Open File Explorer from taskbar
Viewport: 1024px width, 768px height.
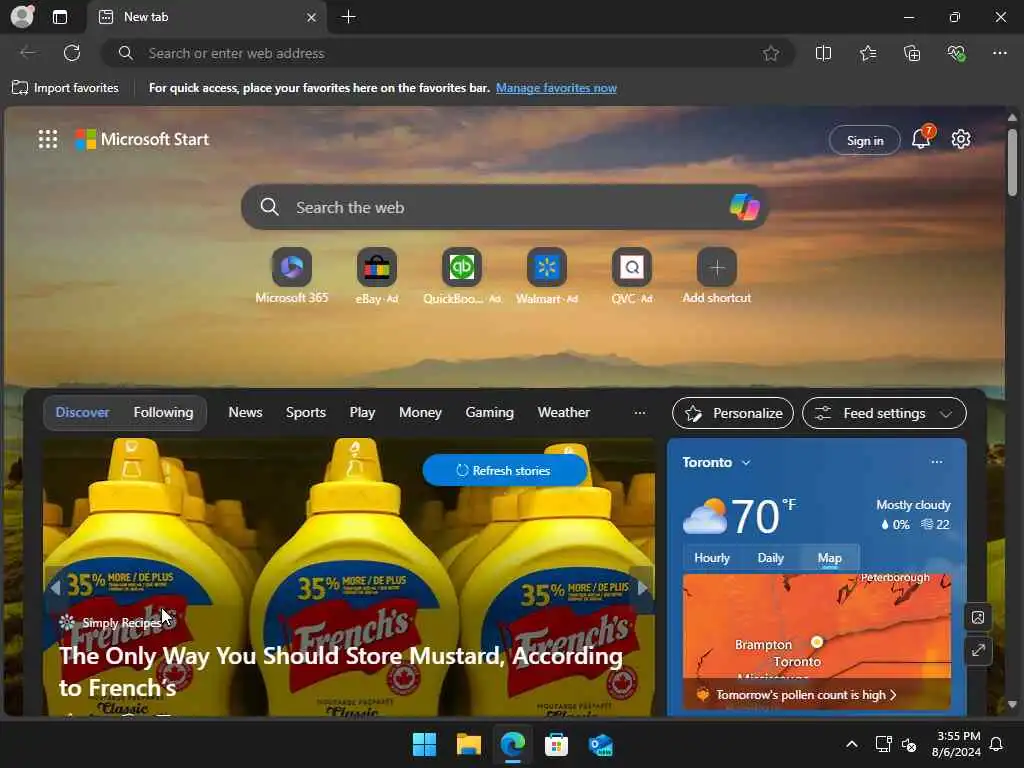[468, 744]
